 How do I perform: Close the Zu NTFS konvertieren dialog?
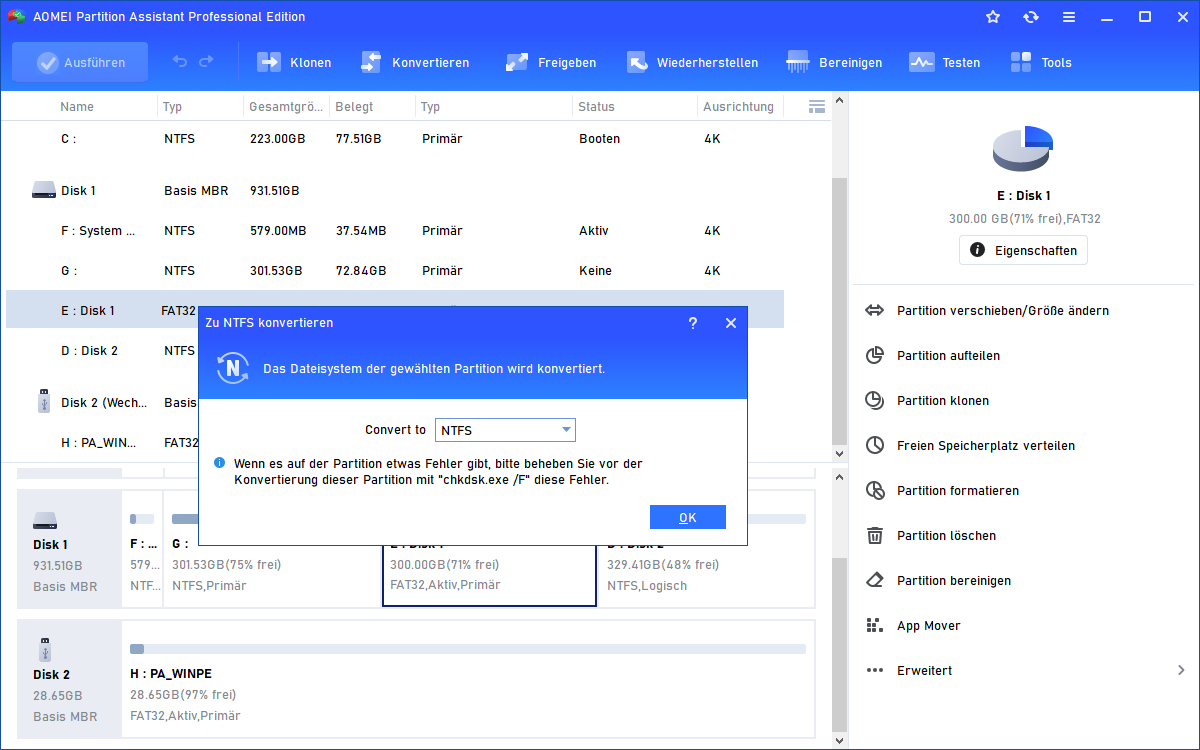(731, 323)
